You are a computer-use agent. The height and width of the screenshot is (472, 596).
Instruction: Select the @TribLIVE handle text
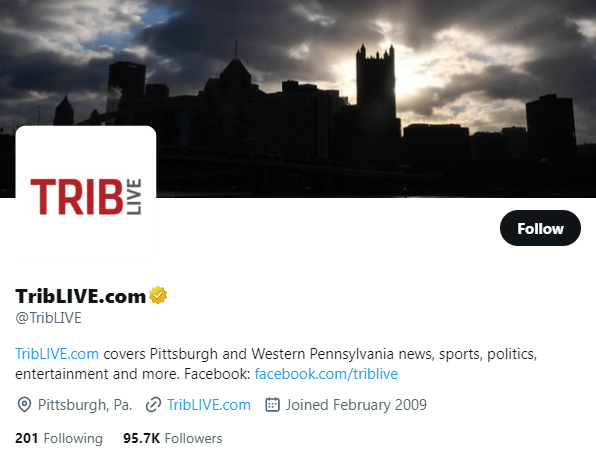tap(48, 318)
